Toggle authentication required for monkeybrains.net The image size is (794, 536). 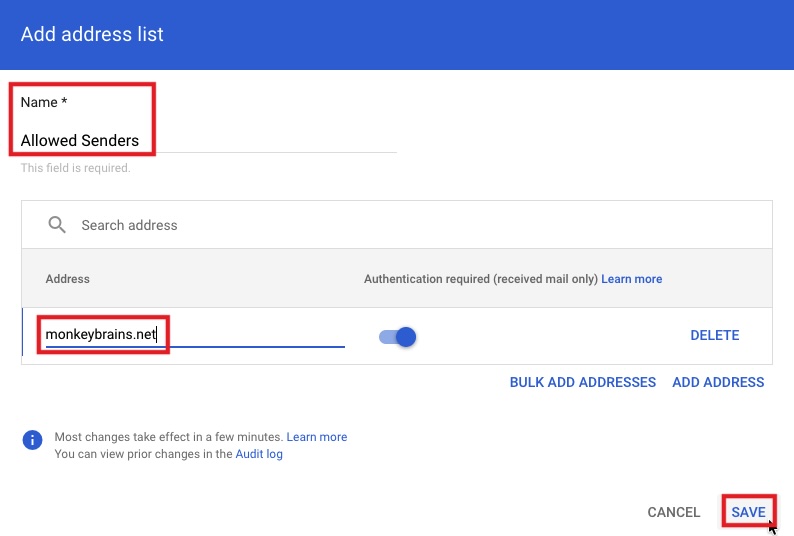pos(398,337)
